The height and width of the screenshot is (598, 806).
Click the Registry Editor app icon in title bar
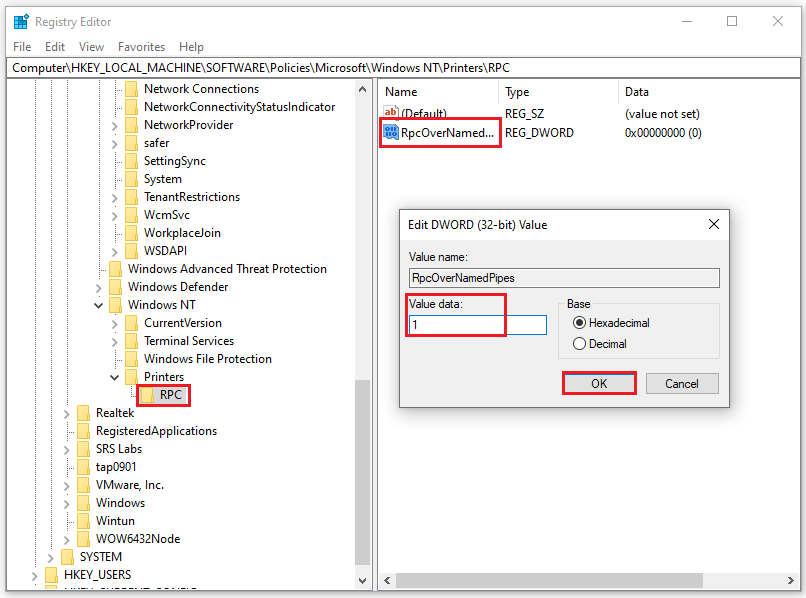(x=21, y=22)
